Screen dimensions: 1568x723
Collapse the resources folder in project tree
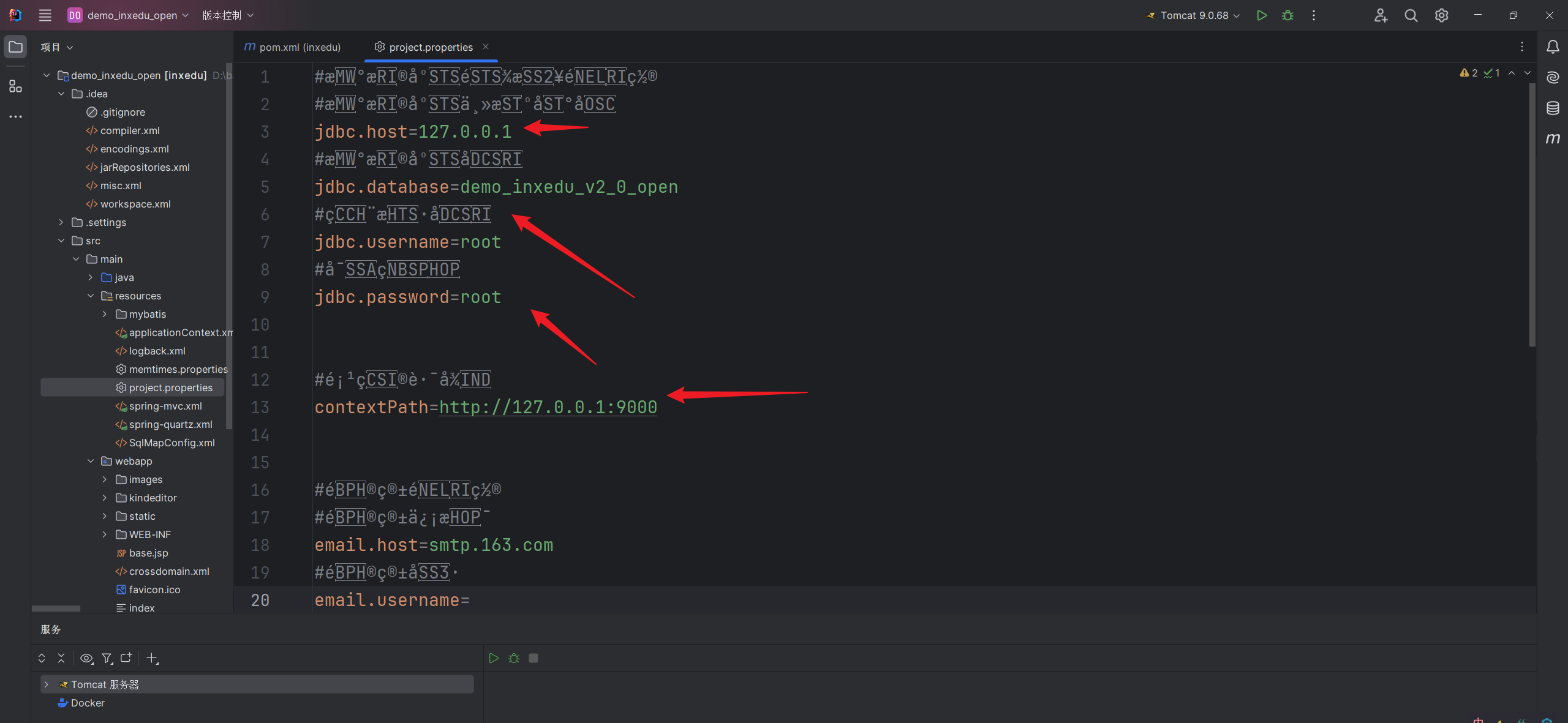(91, 296)
